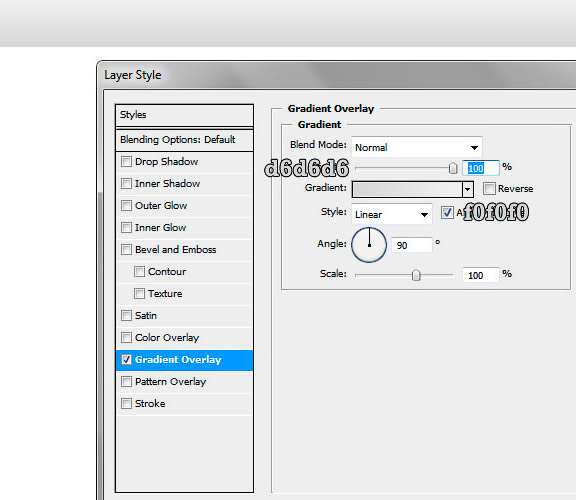Turn on the Color Overlay checkbox

[126, 338]
